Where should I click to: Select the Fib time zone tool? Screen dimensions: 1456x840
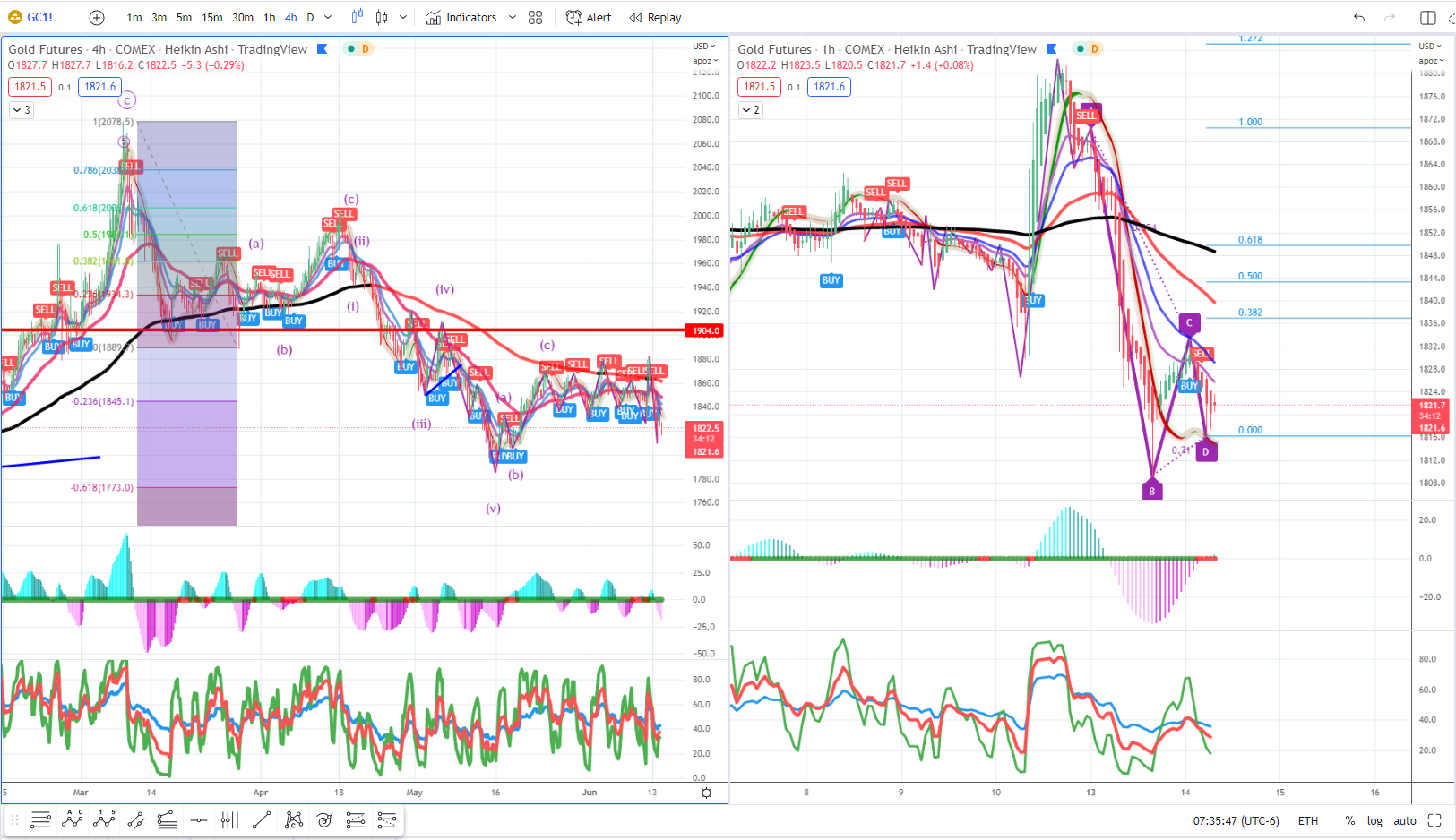(229, 819)
